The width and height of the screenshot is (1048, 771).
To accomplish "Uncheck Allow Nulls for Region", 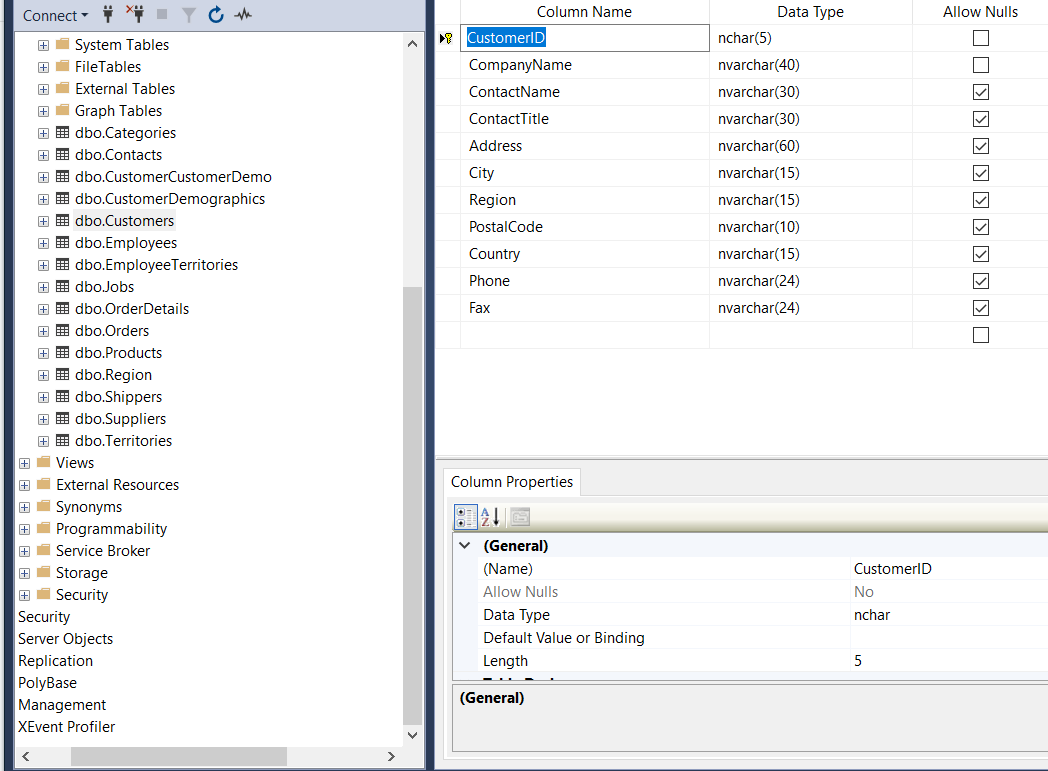I will 980,200.
